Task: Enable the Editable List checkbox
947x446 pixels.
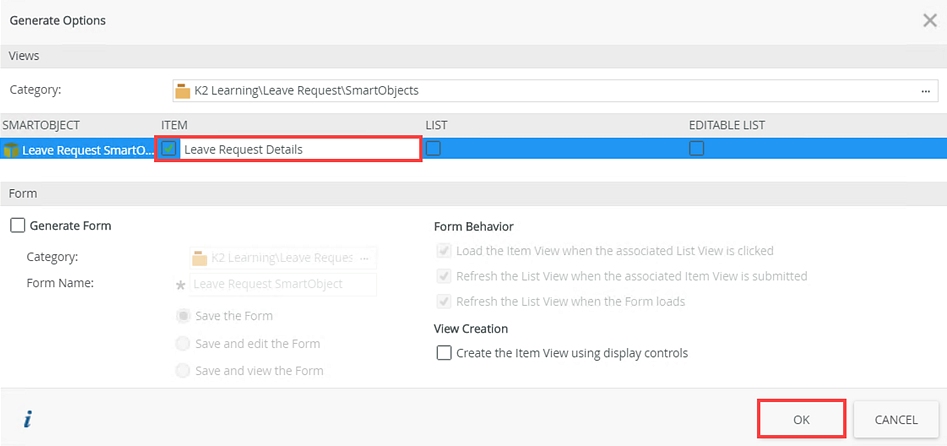Action: 696,149
